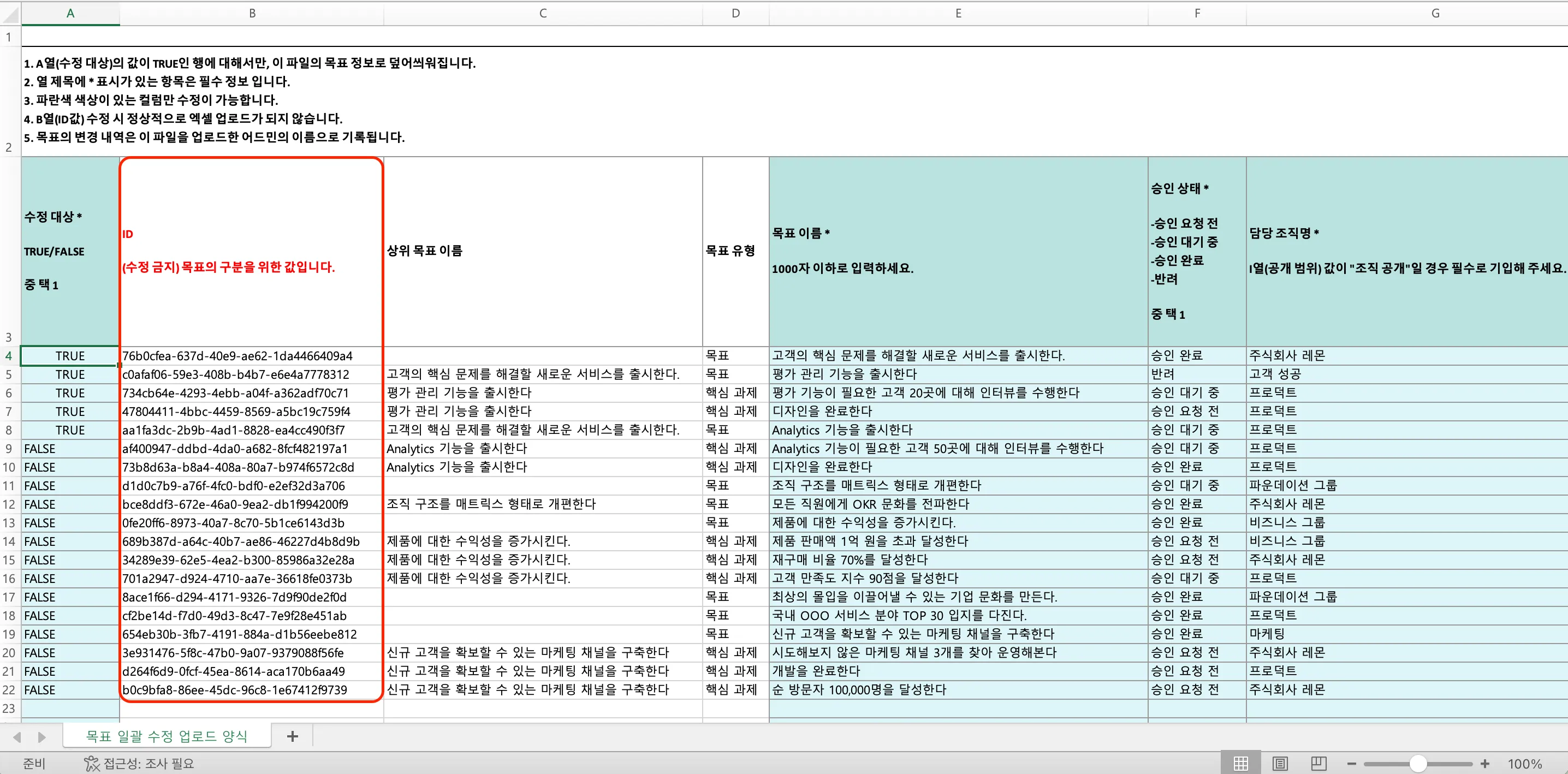Select column C header

pyautogui.click(x=543, y=14)
